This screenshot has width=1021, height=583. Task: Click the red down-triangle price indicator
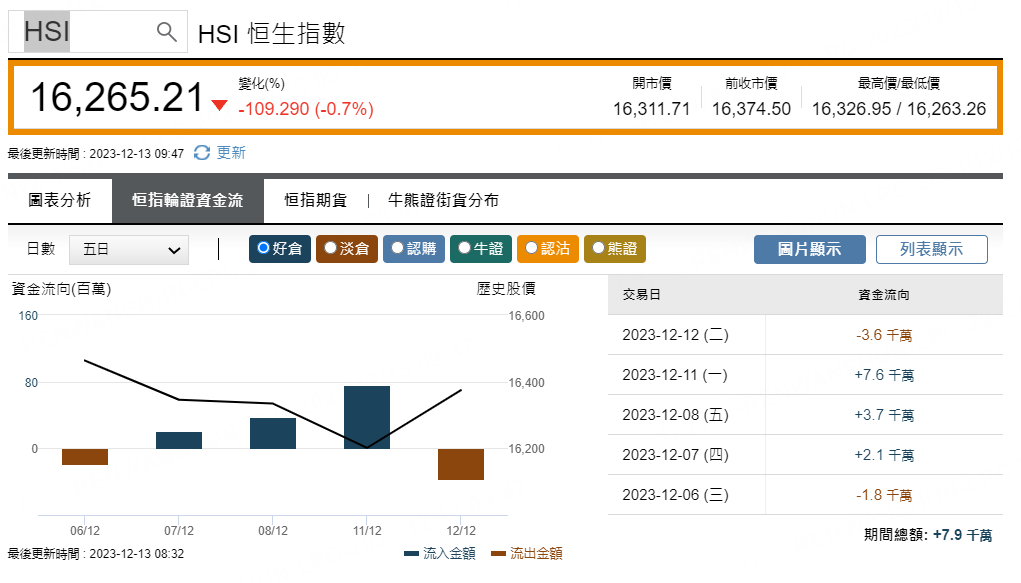click(219, 105)
